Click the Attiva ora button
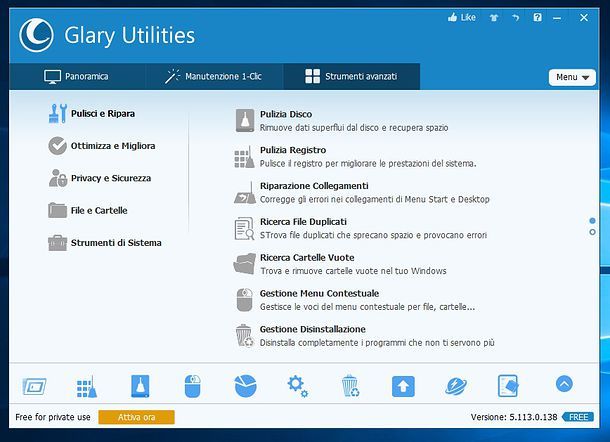The height and width of the screenshot is (442, 610). click(137, 417)
